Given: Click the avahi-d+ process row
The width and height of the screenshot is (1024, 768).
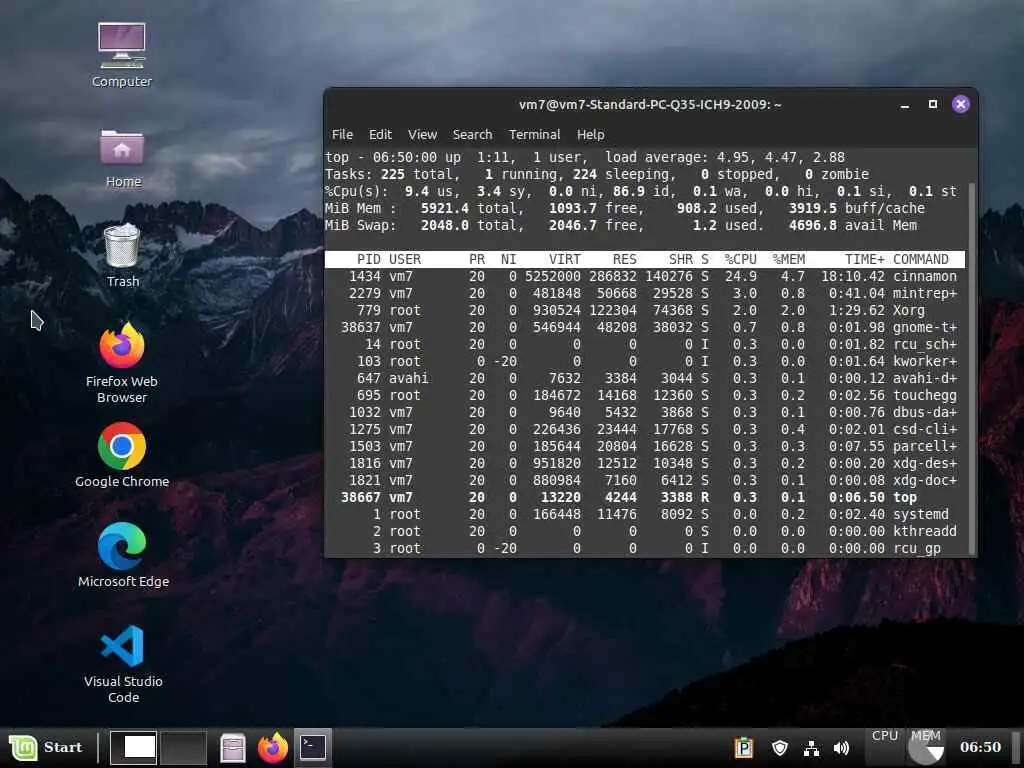Looking at the screenshot, I should pos(645,378).
